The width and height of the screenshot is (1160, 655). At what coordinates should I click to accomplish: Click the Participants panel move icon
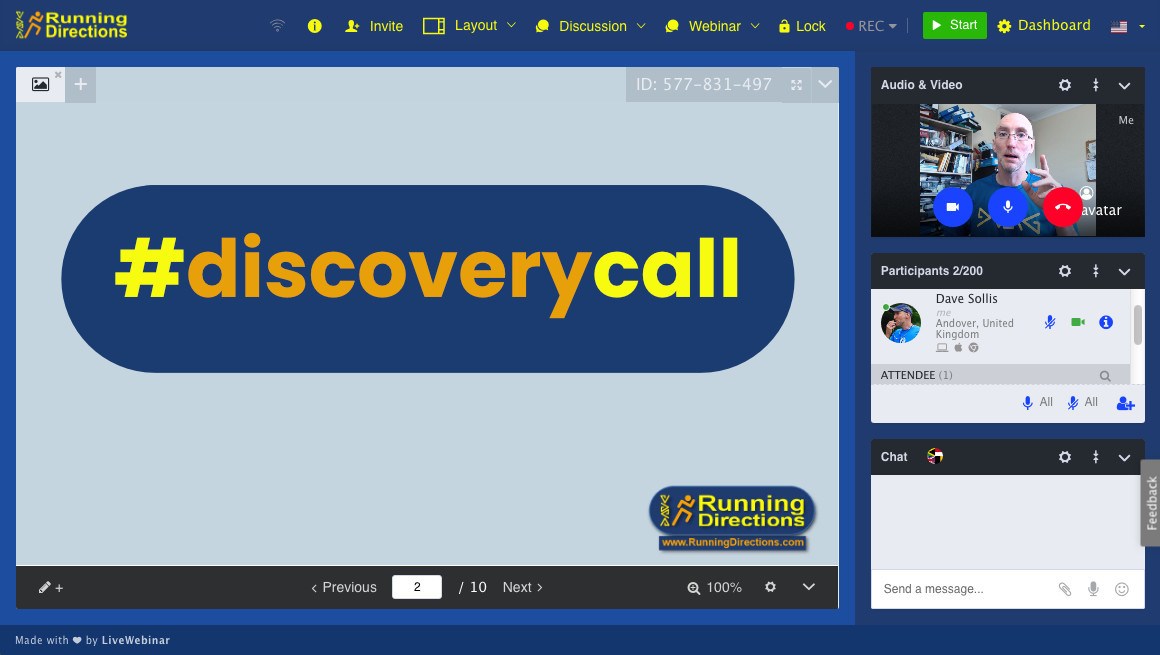pos(1096,271)
